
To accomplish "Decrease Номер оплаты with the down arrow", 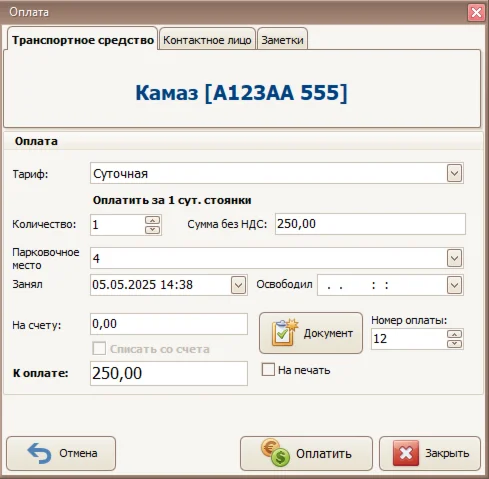I will click(x=454, y=344).
